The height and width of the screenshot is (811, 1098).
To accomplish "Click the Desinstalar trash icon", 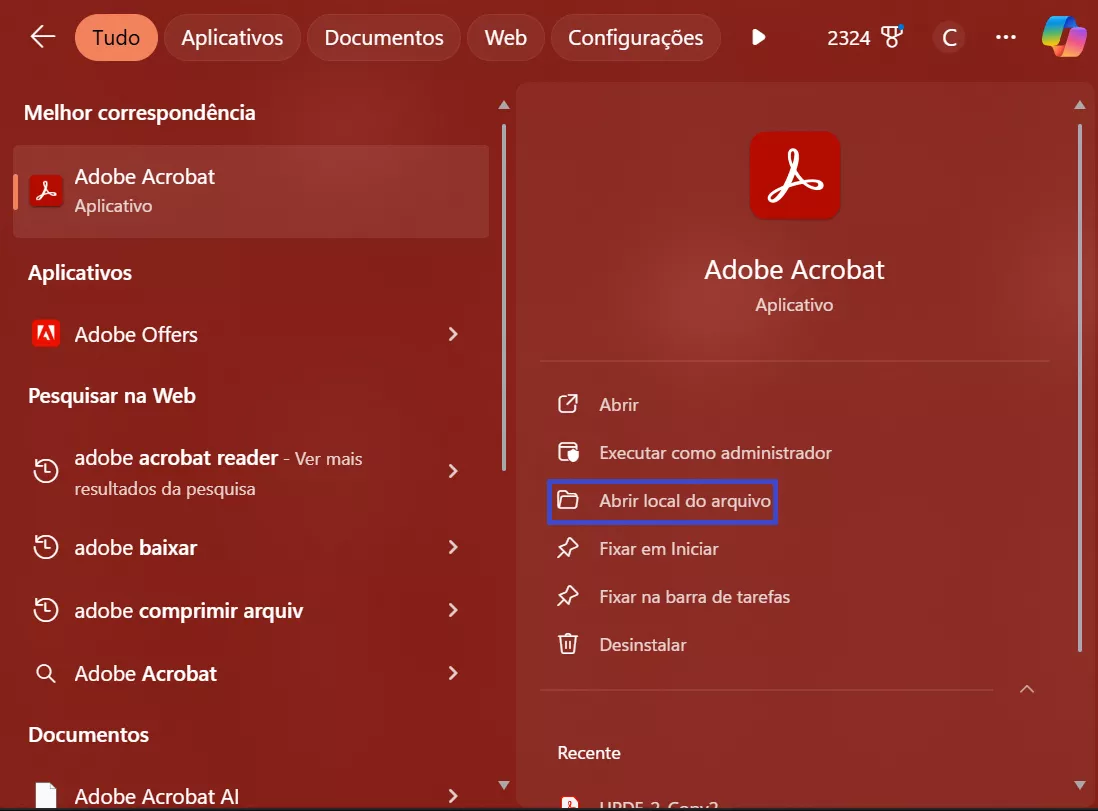I will 568,644.
